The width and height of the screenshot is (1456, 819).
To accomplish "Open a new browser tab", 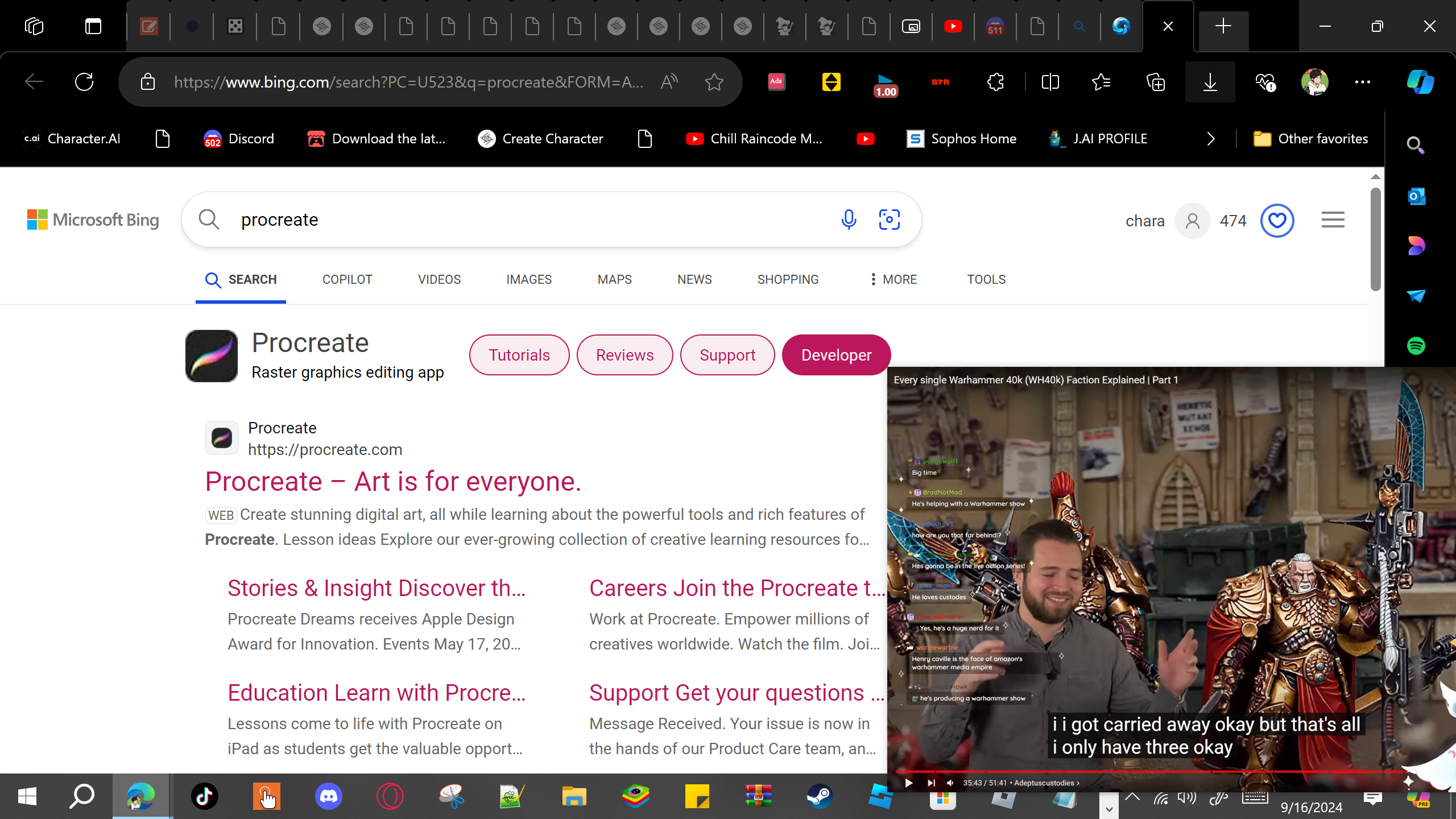I will (x=1223, y=26).
